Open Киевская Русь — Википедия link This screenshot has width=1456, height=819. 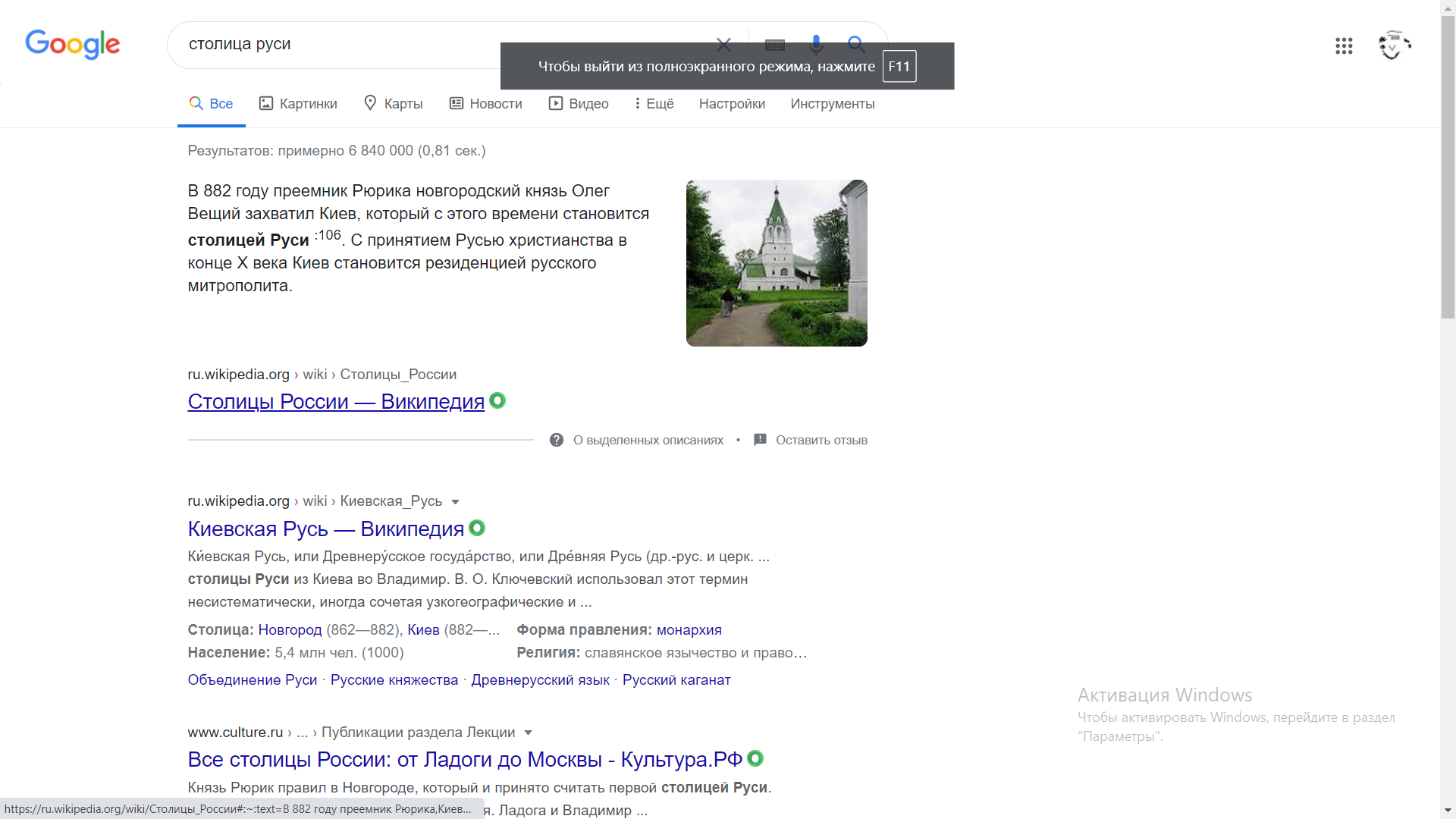[326, 529]
